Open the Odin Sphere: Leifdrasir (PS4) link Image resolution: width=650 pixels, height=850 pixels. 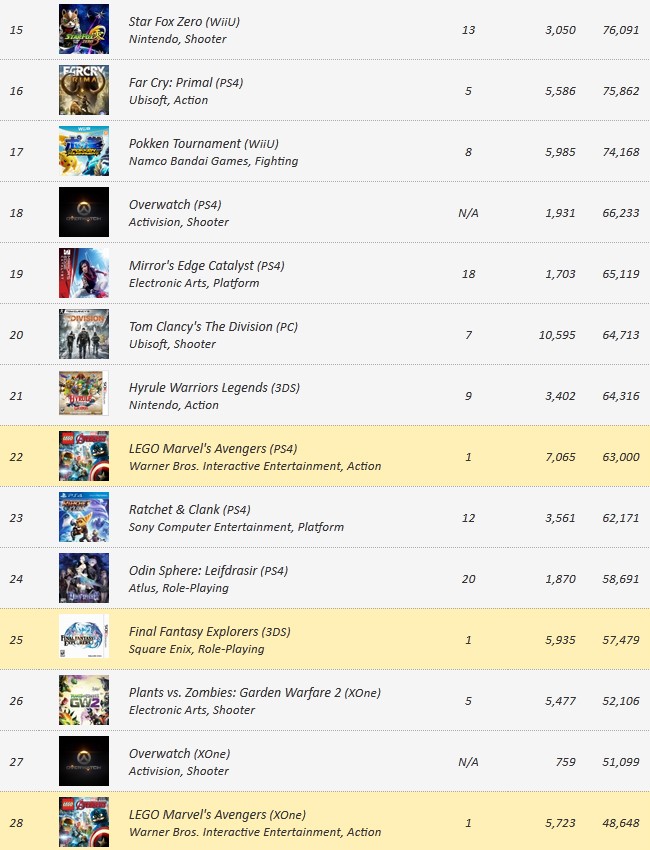coord(208,571)
